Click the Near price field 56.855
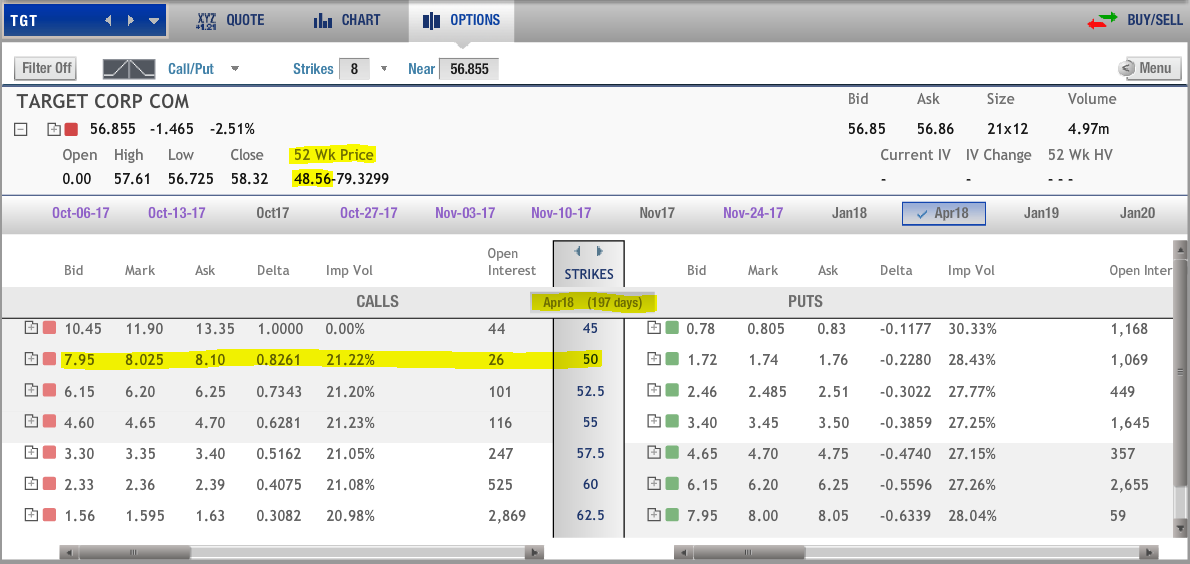The height and width of the screenshot is (564, 1190). [x=468, y=69]
